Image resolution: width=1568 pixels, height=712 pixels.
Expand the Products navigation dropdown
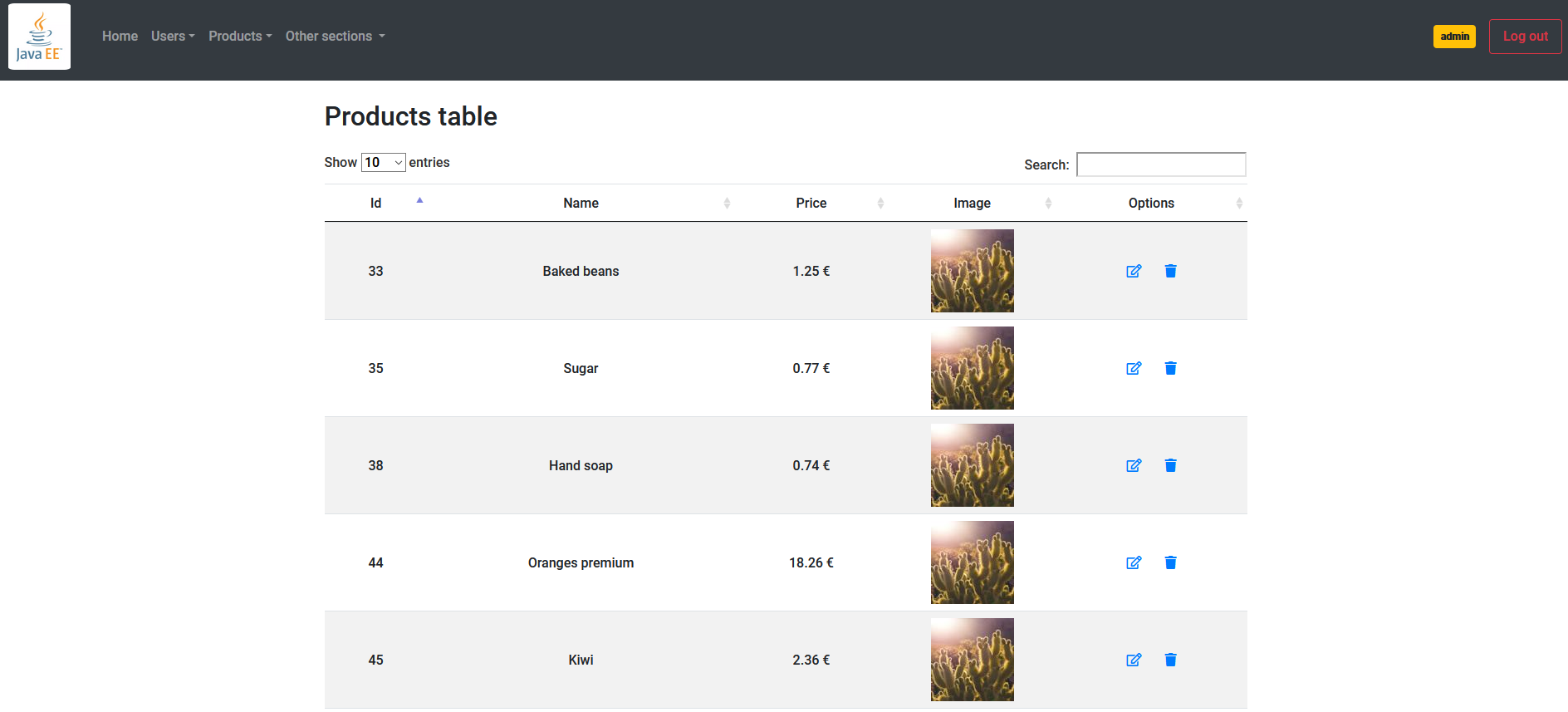pyautogui.click(x=240, y=37)
